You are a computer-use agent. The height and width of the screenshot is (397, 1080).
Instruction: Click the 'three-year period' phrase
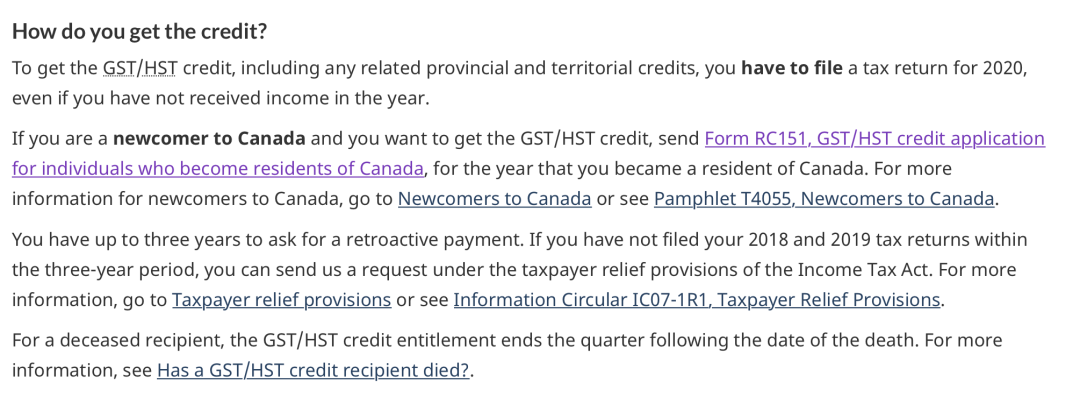(x=112, y=270)
